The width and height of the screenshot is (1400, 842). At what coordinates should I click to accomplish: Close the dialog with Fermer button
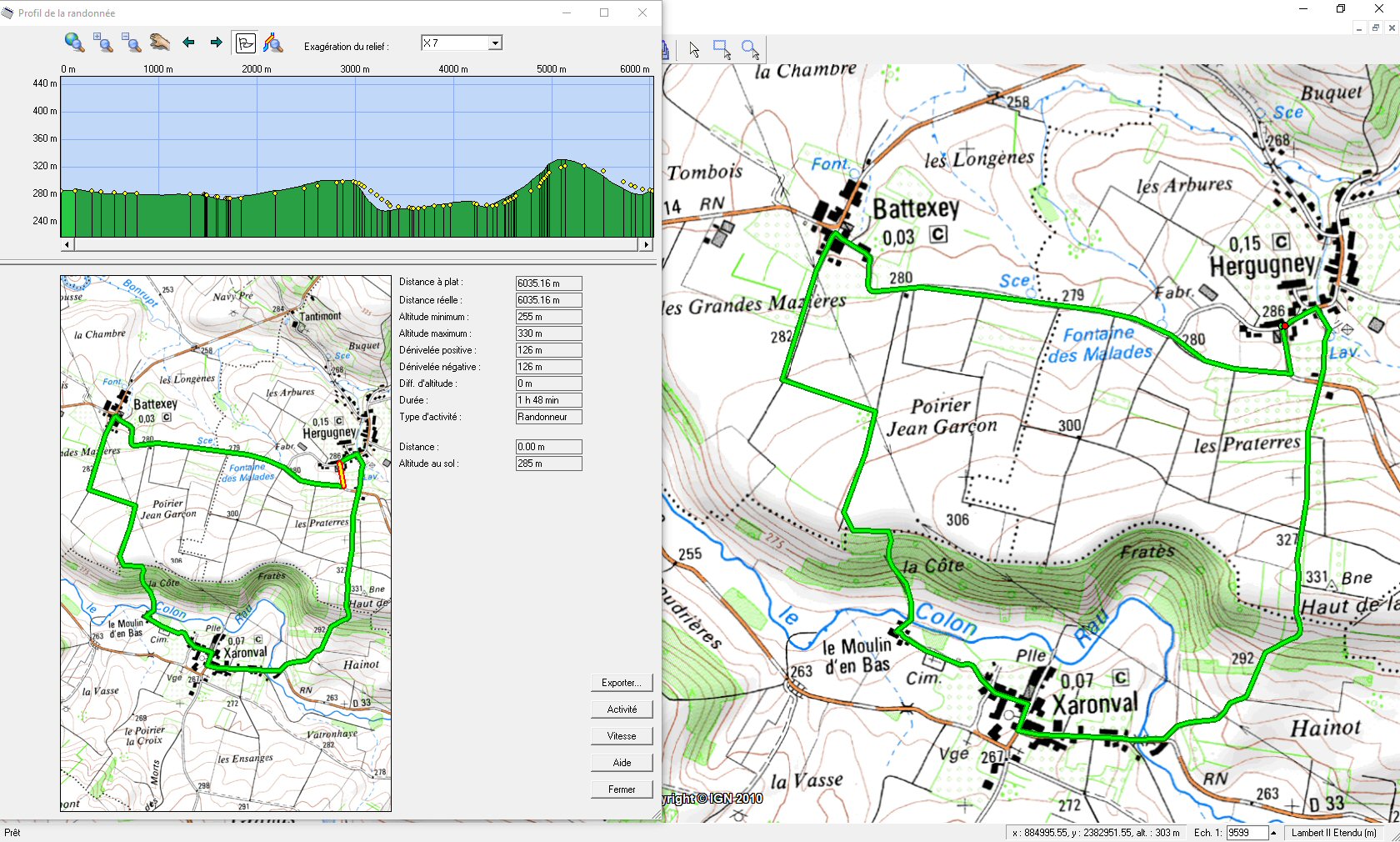[622, 789]
